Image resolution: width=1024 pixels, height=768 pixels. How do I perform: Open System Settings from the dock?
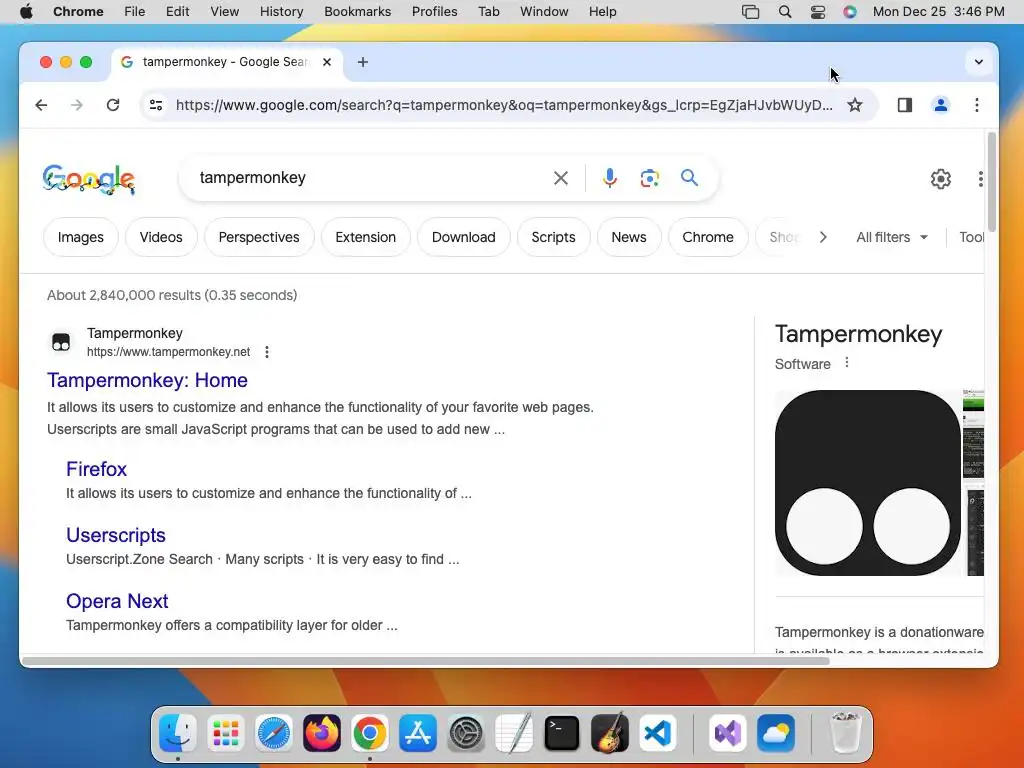click(x=466, y=733)
